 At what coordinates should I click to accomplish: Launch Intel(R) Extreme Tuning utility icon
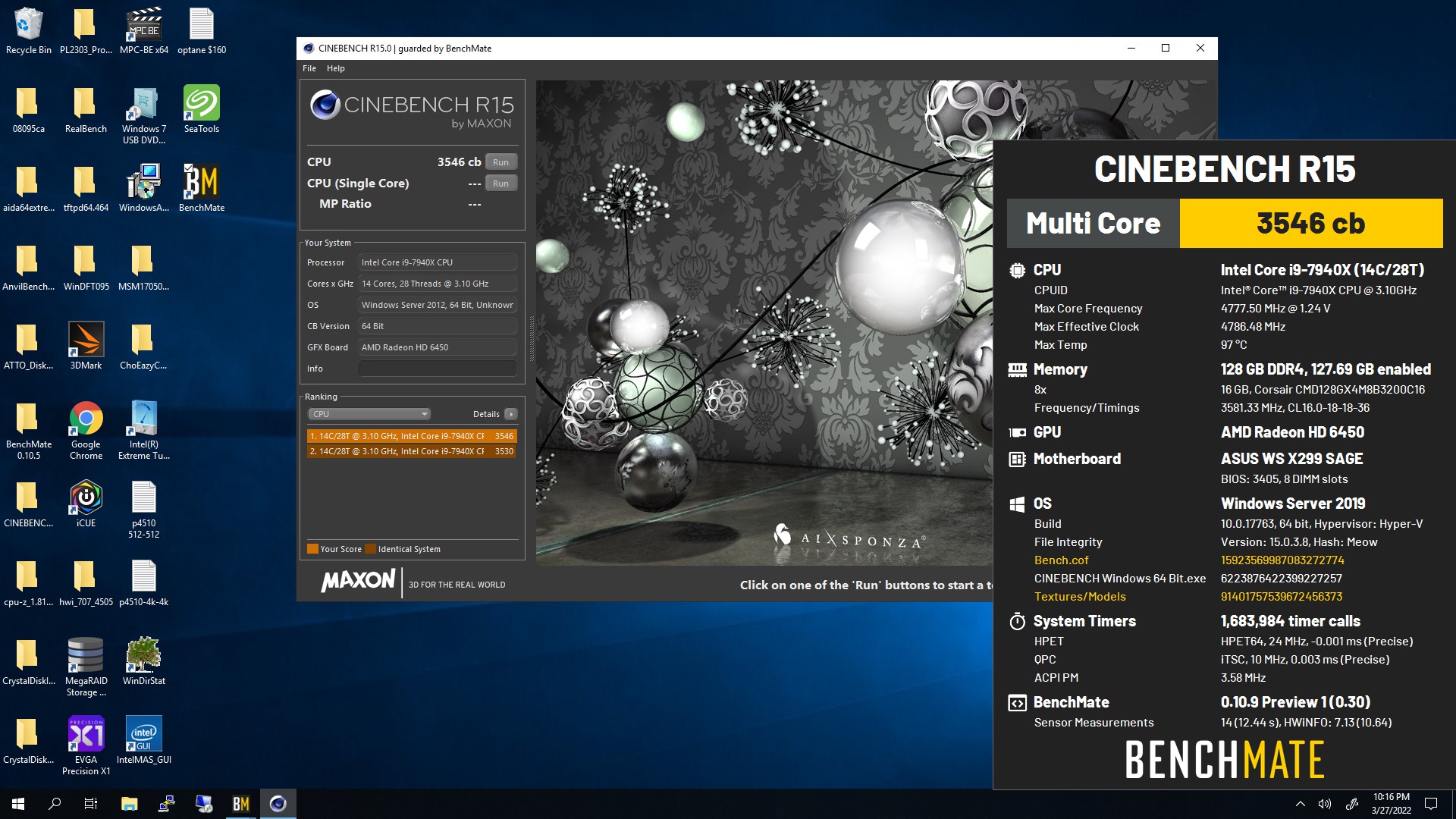(x=144, y=430)
